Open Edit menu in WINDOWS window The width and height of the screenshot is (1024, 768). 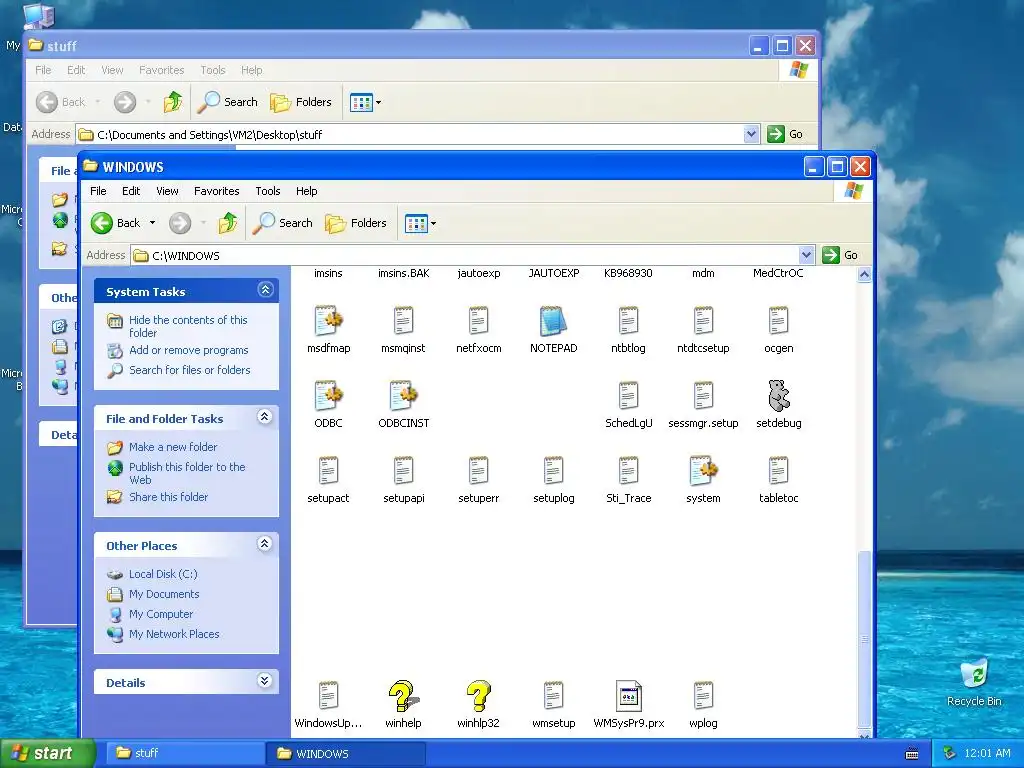[x=131, y=191]
